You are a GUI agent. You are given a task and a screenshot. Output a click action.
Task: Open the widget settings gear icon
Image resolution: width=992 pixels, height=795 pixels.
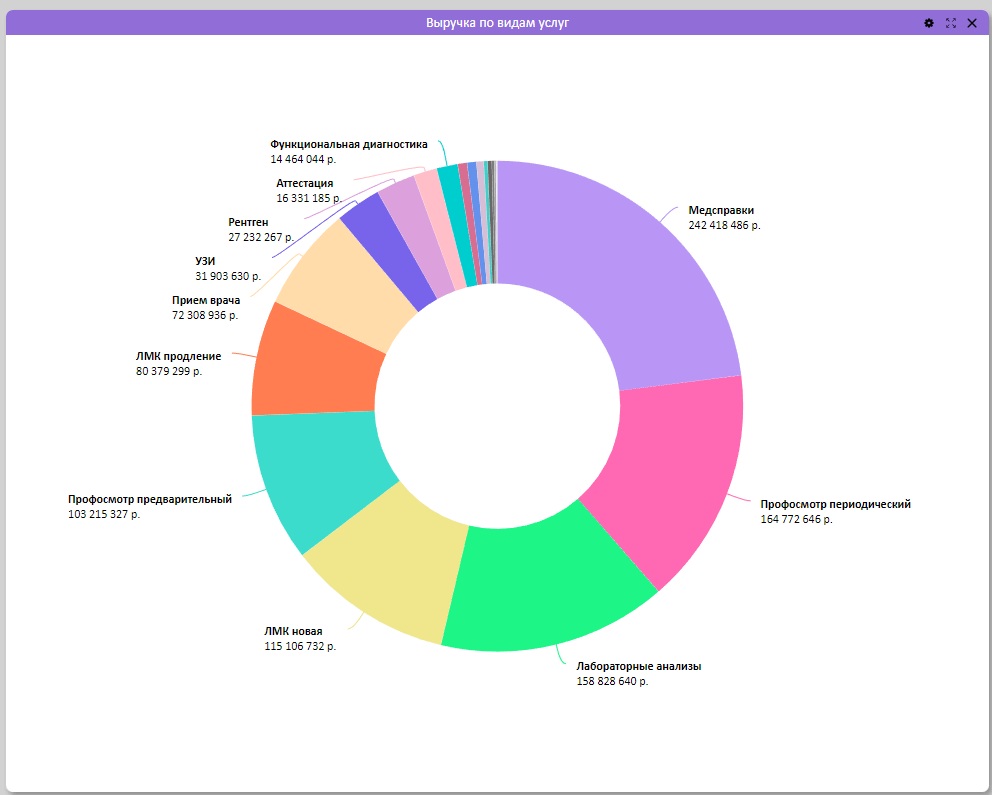point(928,23)
